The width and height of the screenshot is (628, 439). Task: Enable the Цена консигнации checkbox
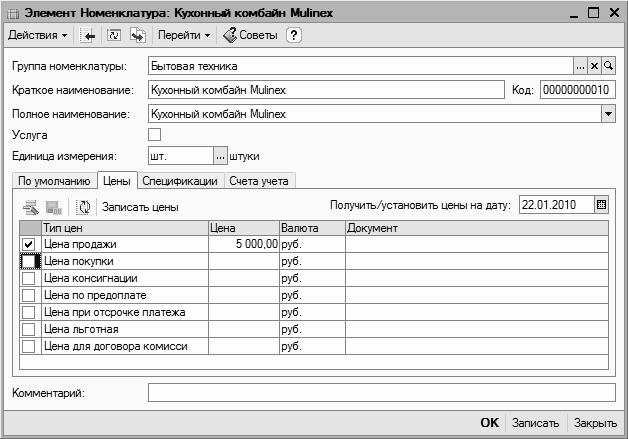[x=28, y=278]
